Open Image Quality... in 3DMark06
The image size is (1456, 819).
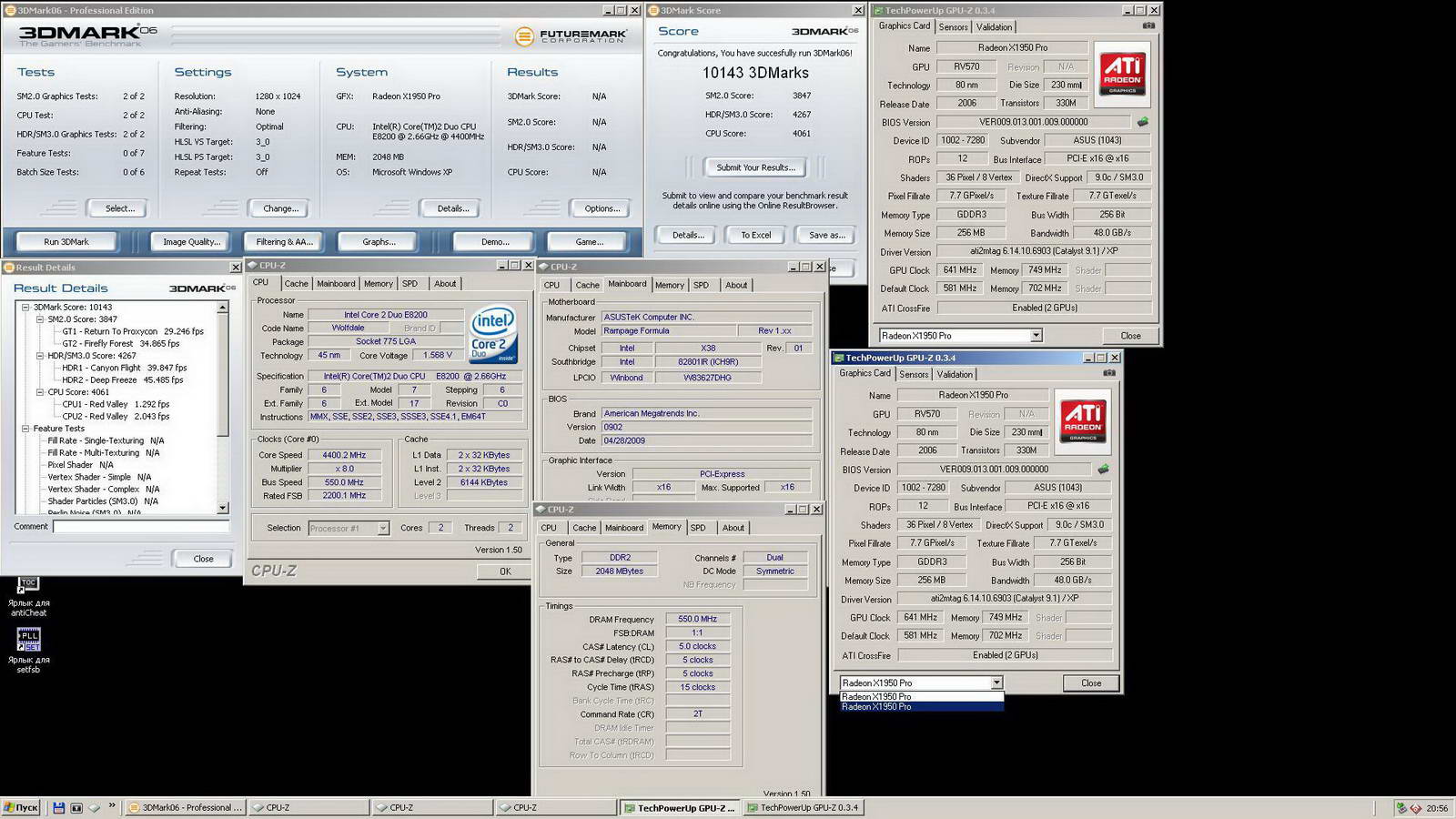click(x=191, y=242)
